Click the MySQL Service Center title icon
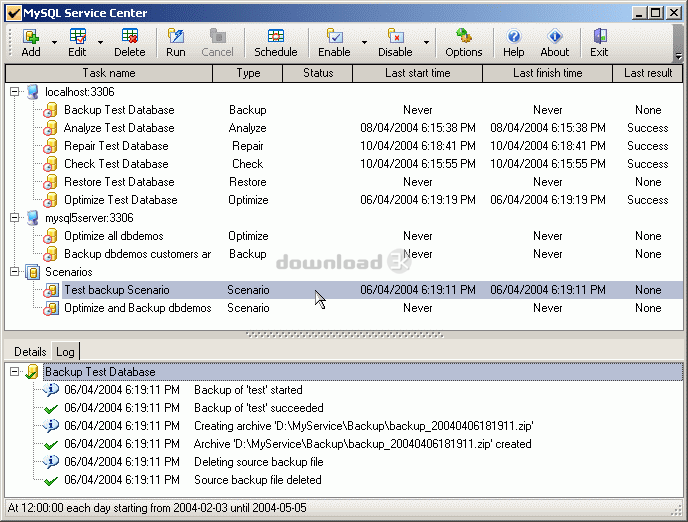This screenshot has width=688, height=522. 14,13
